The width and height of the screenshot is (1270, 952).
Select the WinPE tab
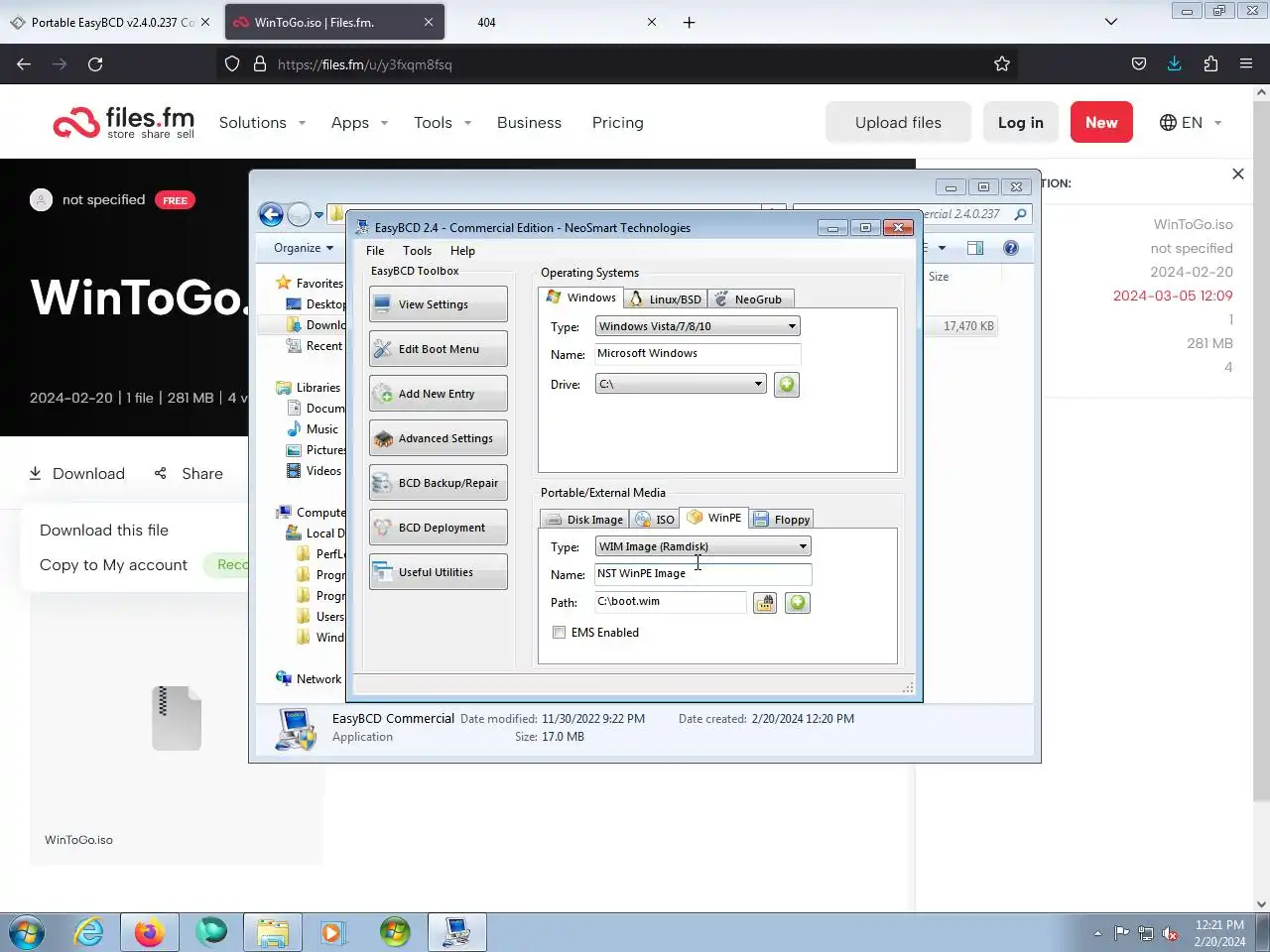(714, 518)
